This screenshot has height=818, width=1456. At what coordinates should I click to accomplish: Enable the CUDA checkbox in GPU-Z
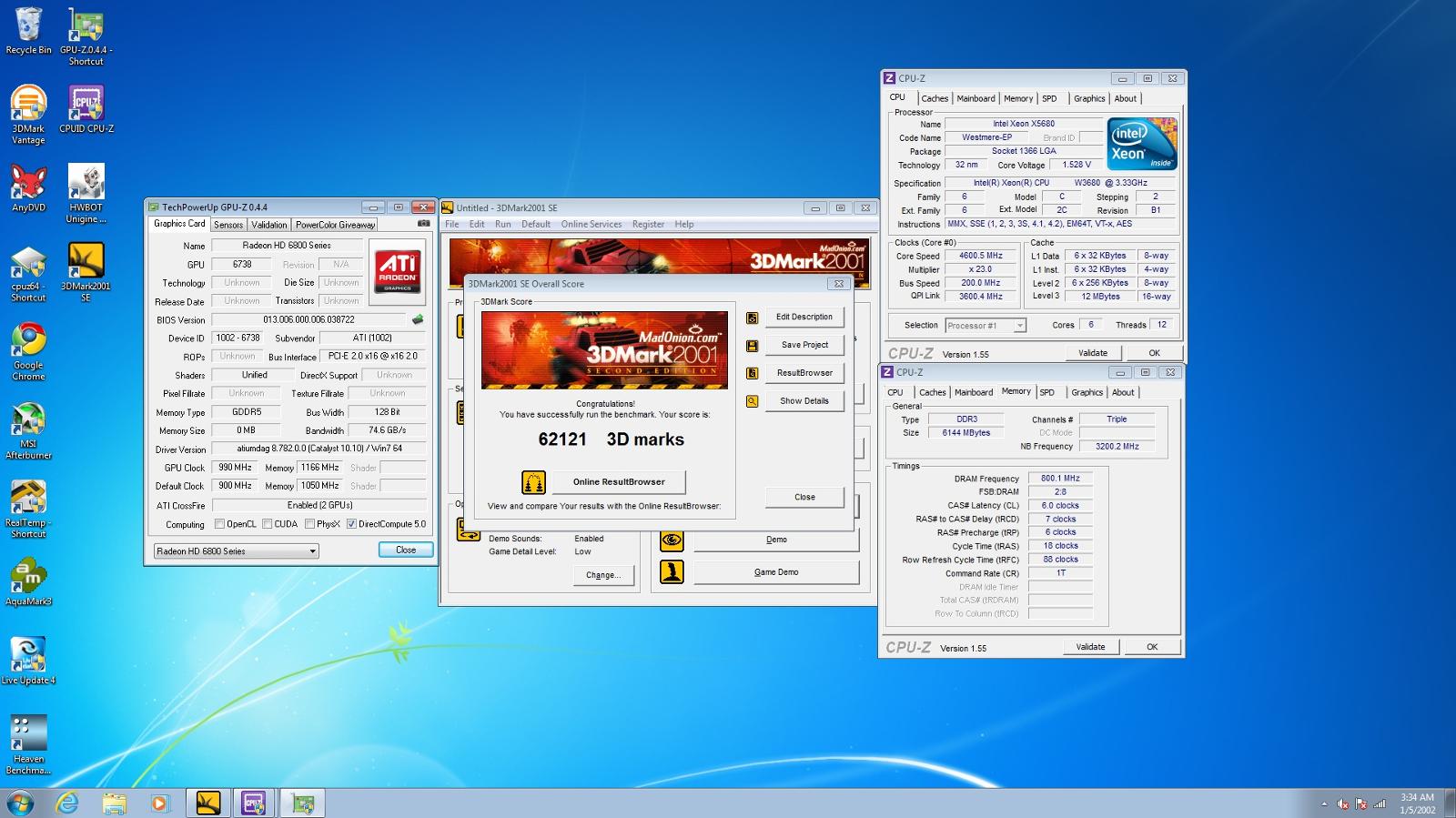(x=267, y=524)
